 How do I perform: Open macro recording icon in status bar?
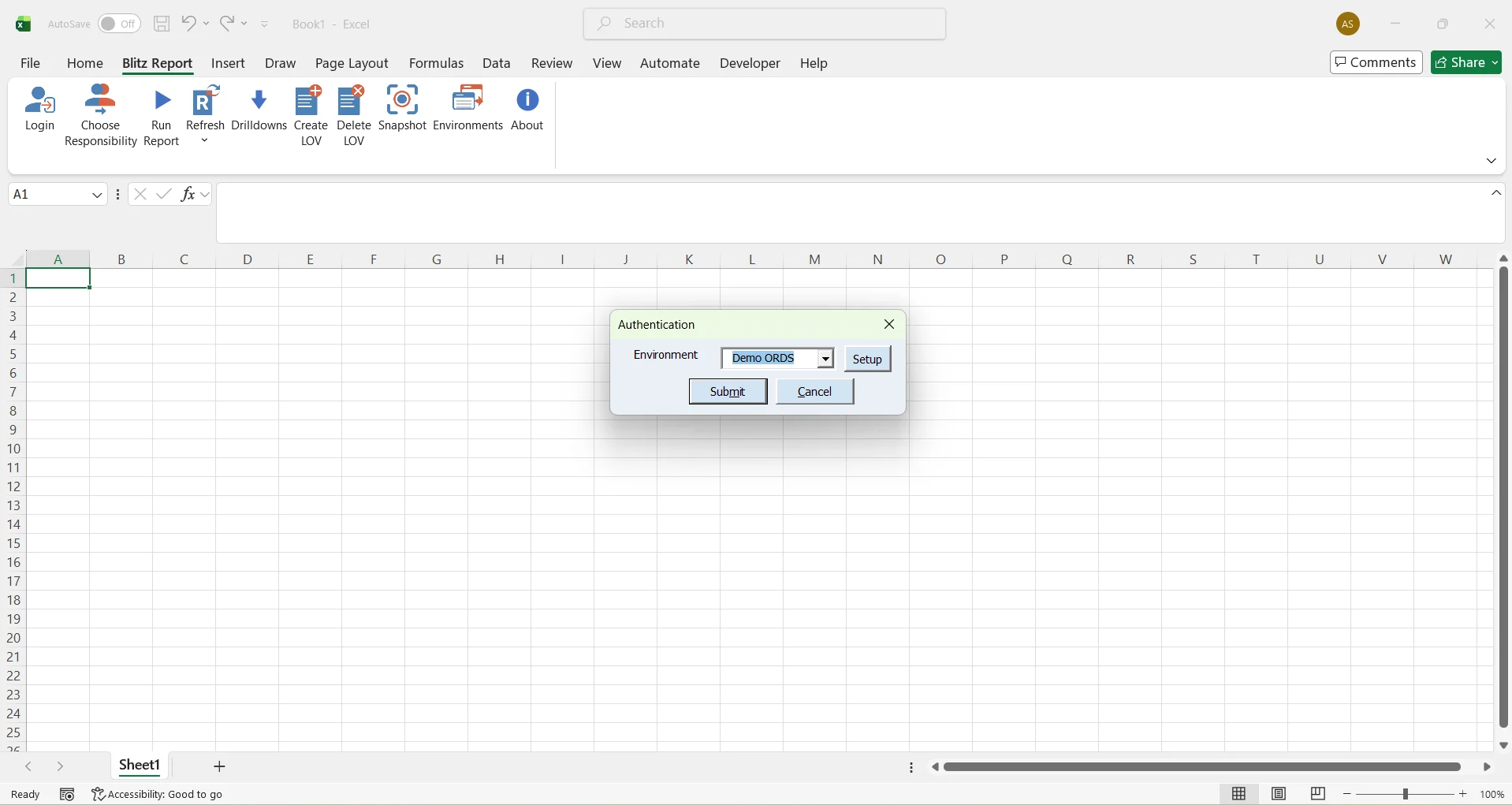(x=67, y=795)
